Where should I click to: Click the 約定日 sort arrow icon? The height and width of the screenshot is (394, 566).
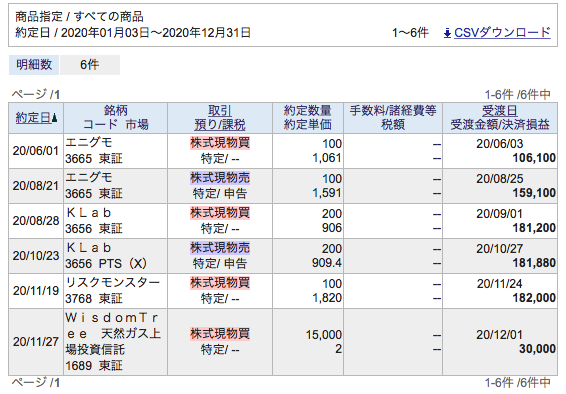coord(55,118)
